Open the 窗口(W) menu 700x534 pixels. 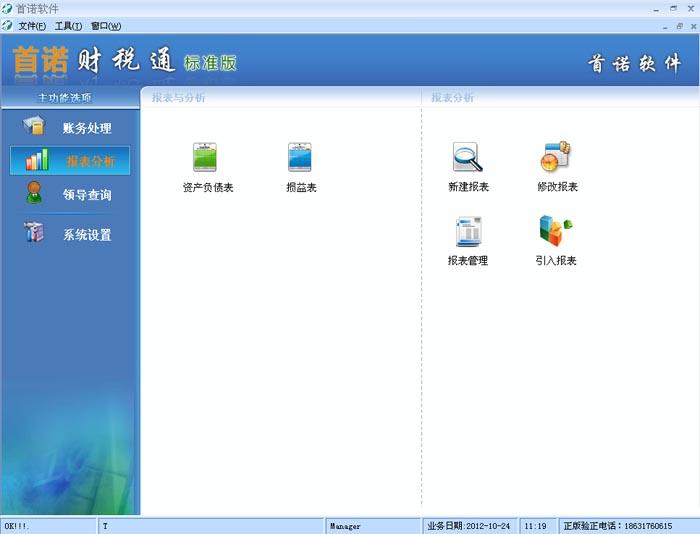[x=106, y=26]
